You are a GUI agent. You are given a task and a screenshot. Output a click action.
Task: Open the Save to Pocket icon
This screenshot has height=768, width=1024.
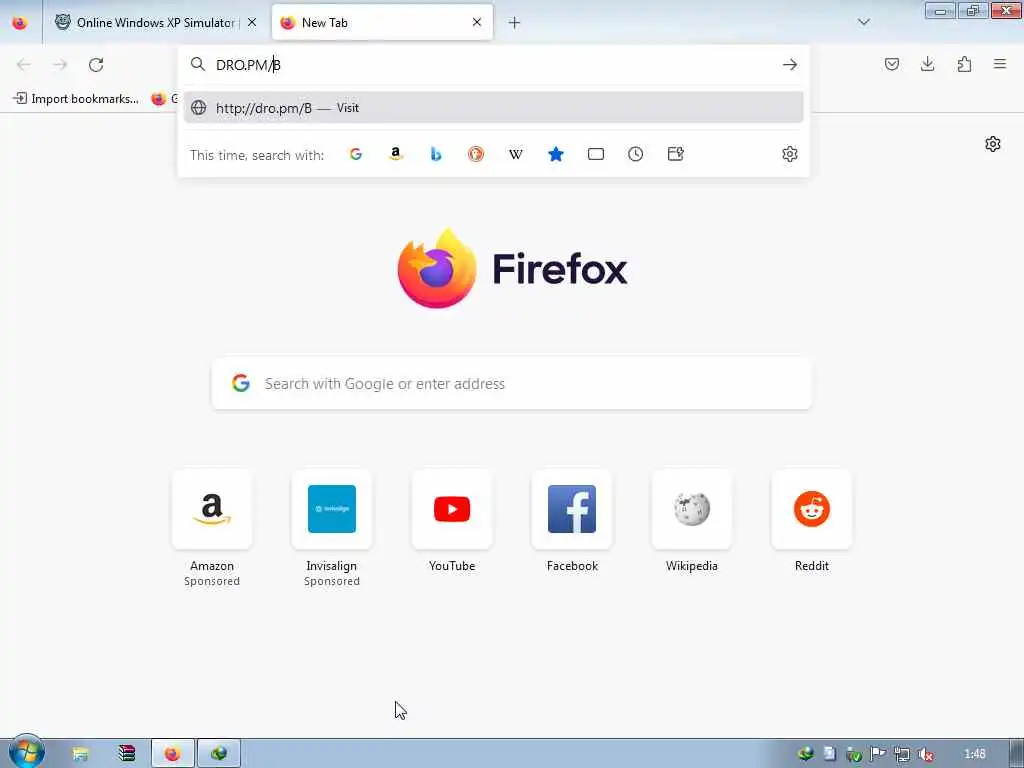coord(891,64)
